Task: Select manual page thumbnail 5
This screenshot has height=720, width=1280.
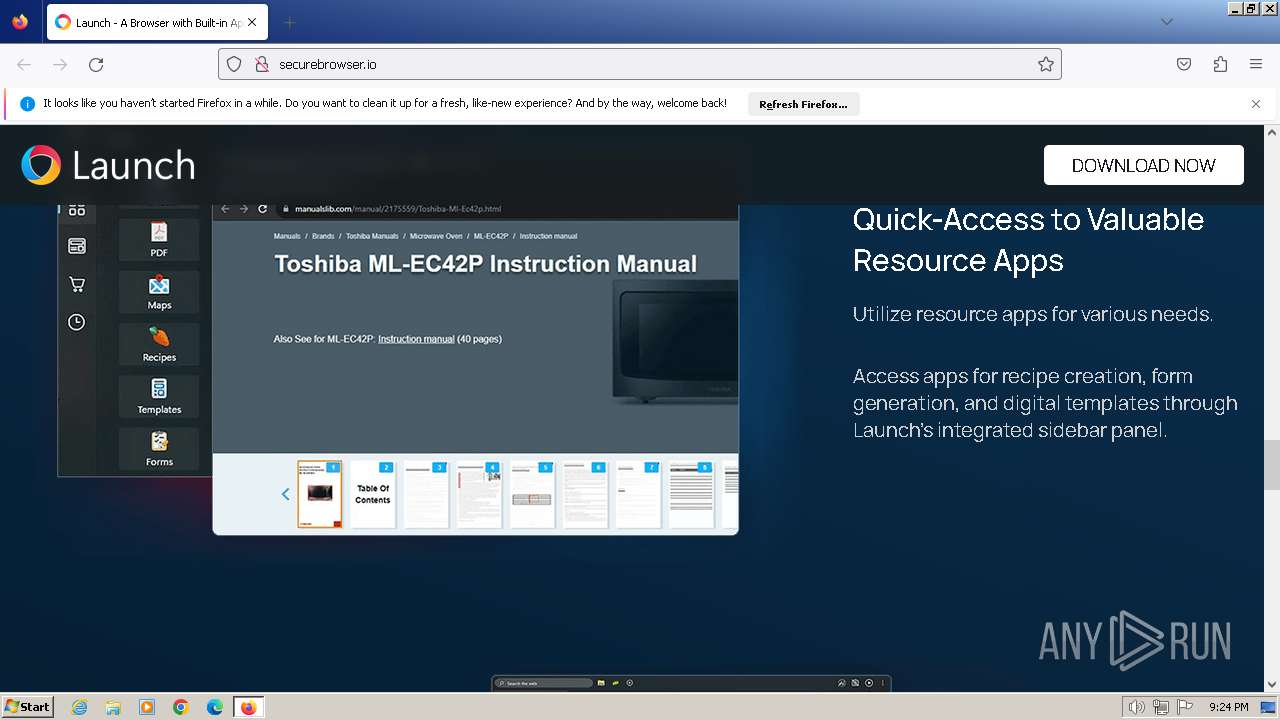Action: [x=532, y=494]
